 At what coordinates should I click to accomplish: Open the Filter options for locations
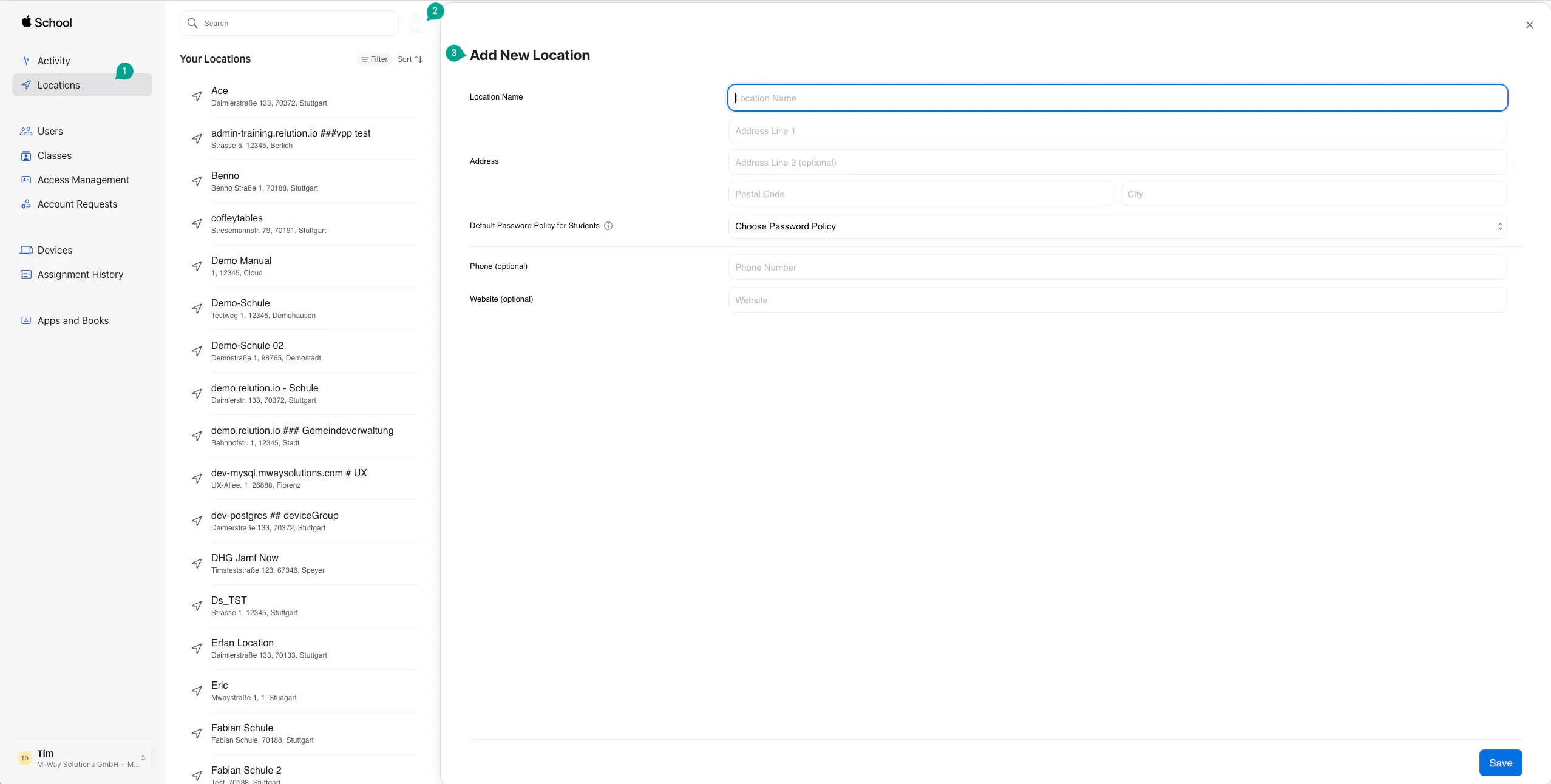click(x=375, y=59)
